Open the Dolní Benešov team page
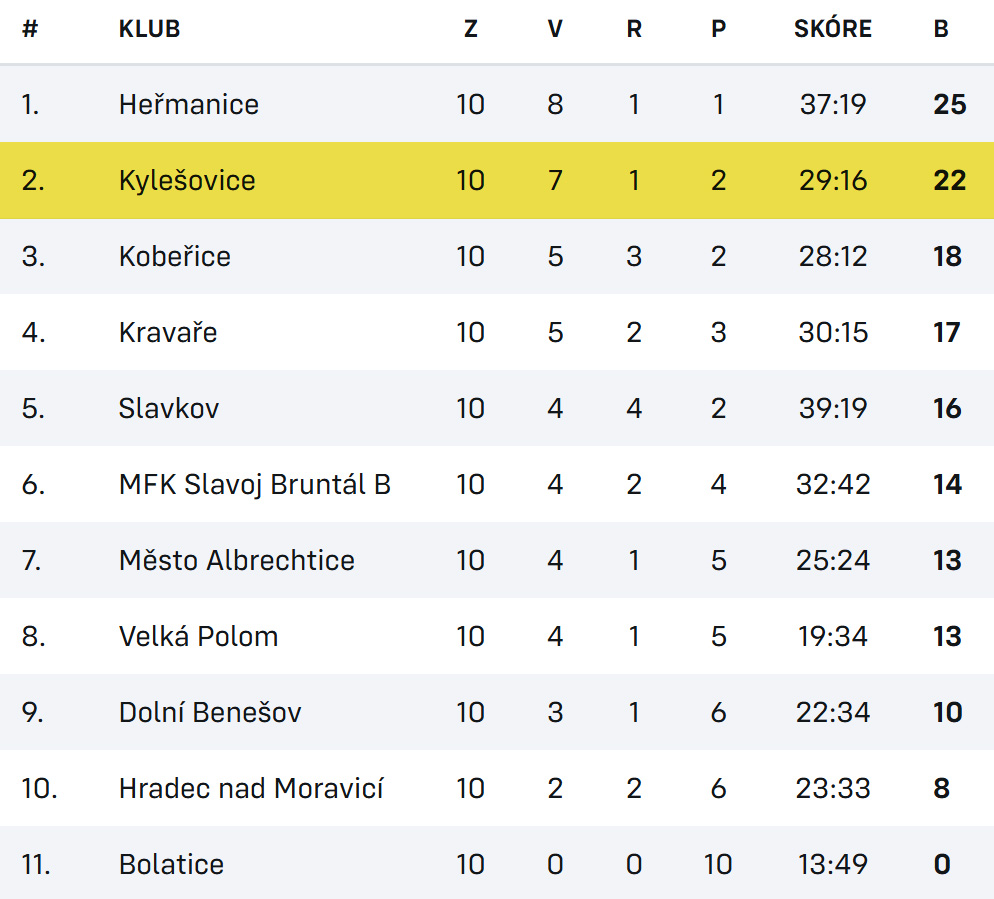 coord(209,712)
